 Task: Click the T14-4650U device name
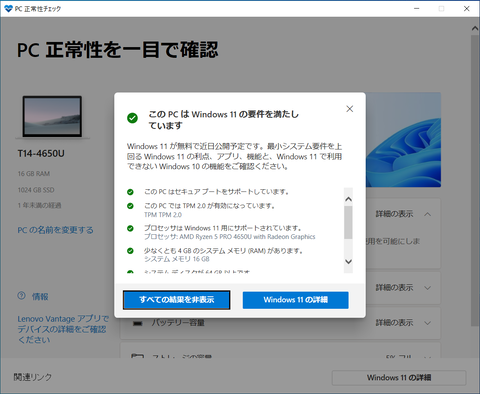(41, 154)
